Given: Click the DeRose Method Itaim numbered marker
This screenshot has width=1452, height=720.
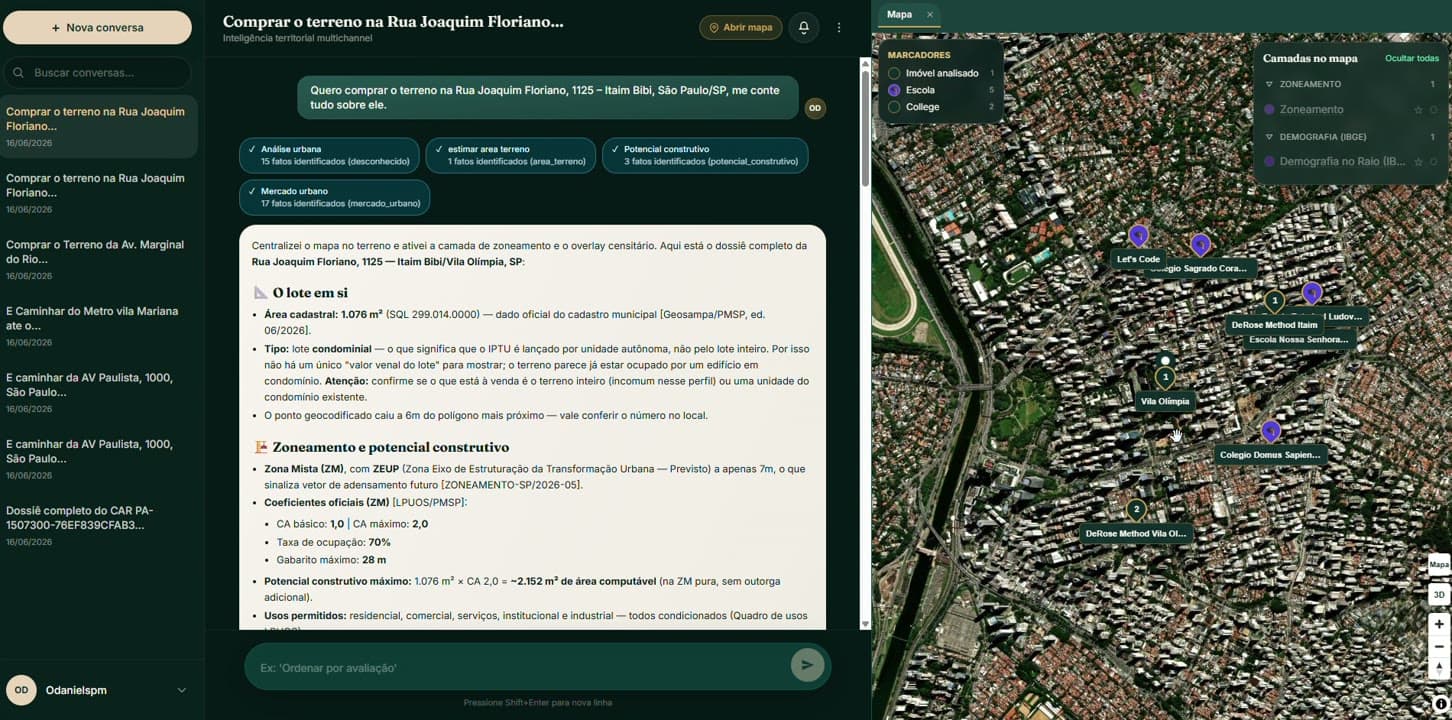Looking at the screenshot, I should [1274, 301].
